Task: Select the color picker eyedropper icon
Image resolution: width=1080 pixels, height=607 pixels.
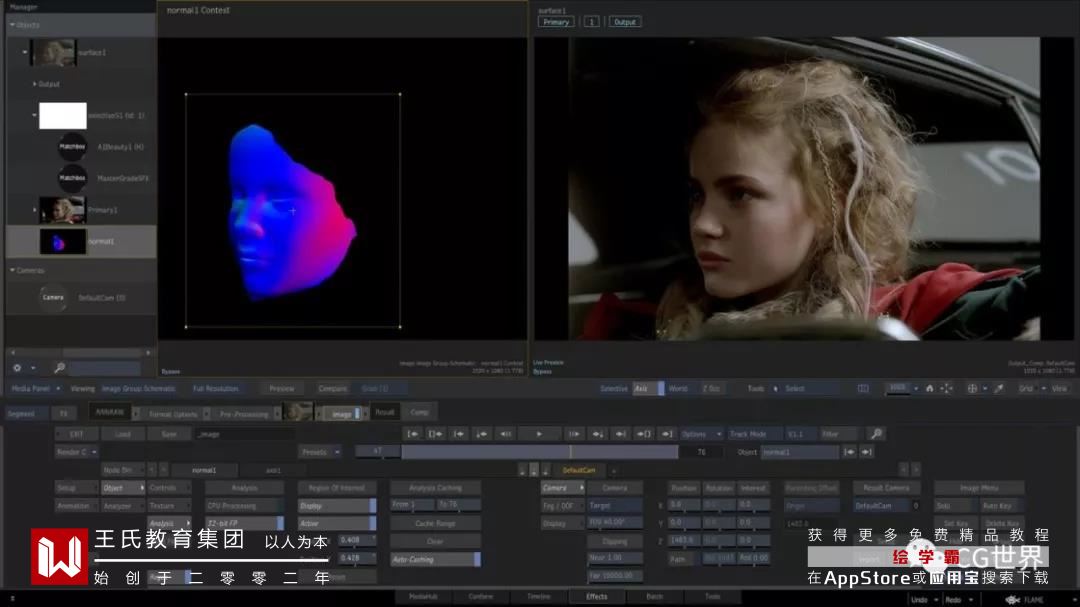Action: (998, 388)
